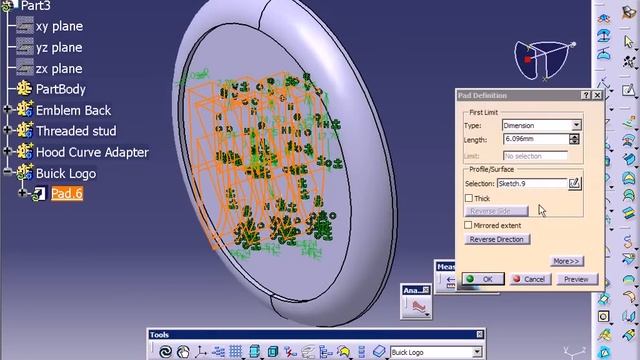This screenshot has width=640, height=360.
Task: Expand the Emblem Back node
Action: tap(7, 109)
